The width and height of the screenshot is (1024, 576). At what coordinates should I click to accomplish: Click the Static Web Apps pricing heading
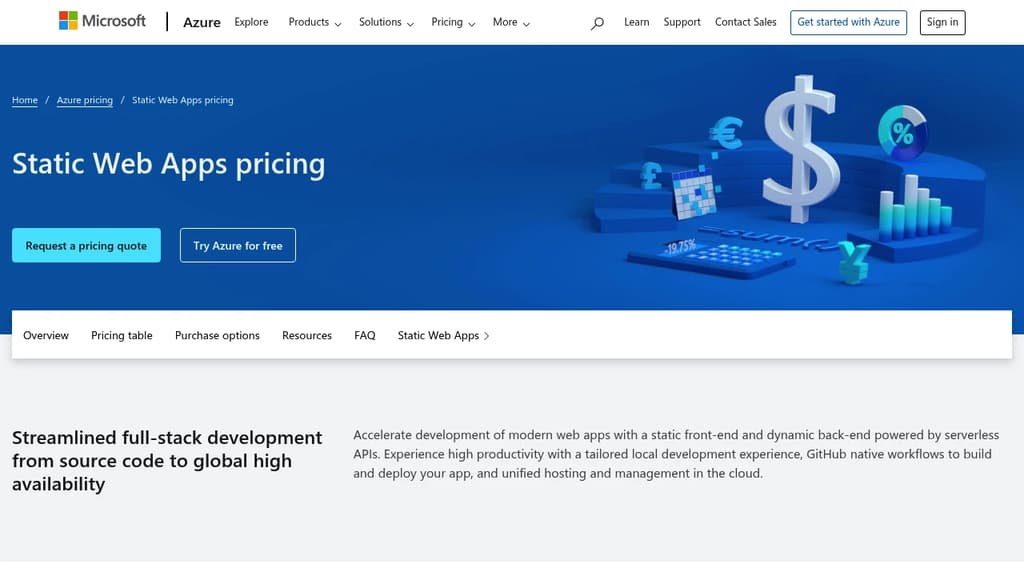pyautogui.click(x=168, y=163)
